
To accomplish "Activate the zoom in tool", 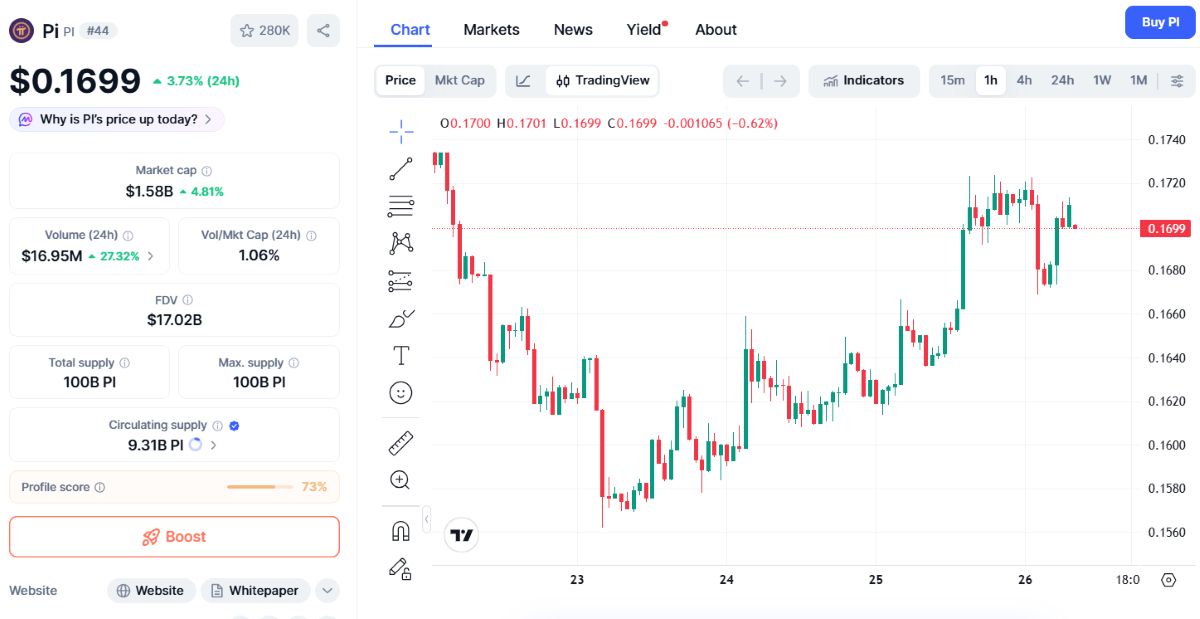I will (401, 480).
